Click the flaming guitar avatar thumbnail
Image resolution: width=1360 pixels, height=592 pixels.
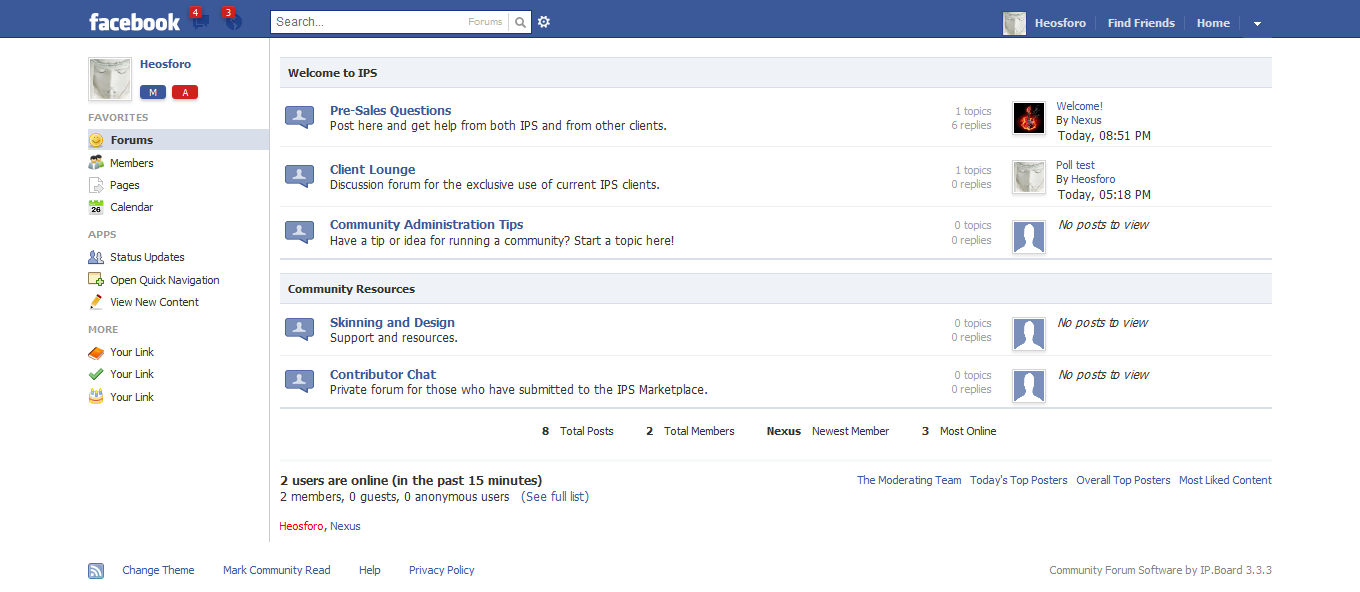click(x=1029, y=118)
